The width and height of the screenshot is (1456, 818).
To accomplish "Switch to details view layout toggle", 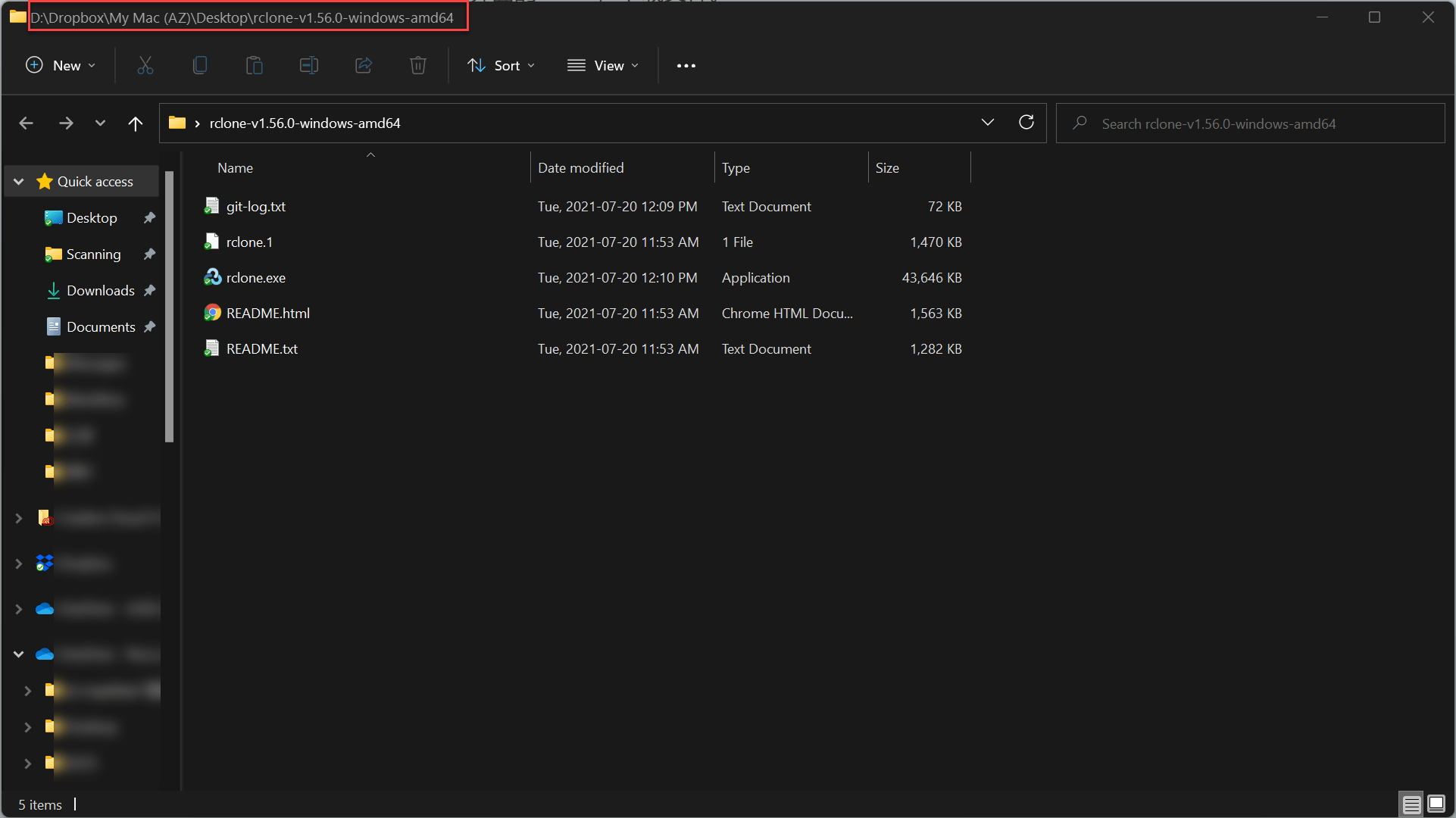I will 1411,804.
